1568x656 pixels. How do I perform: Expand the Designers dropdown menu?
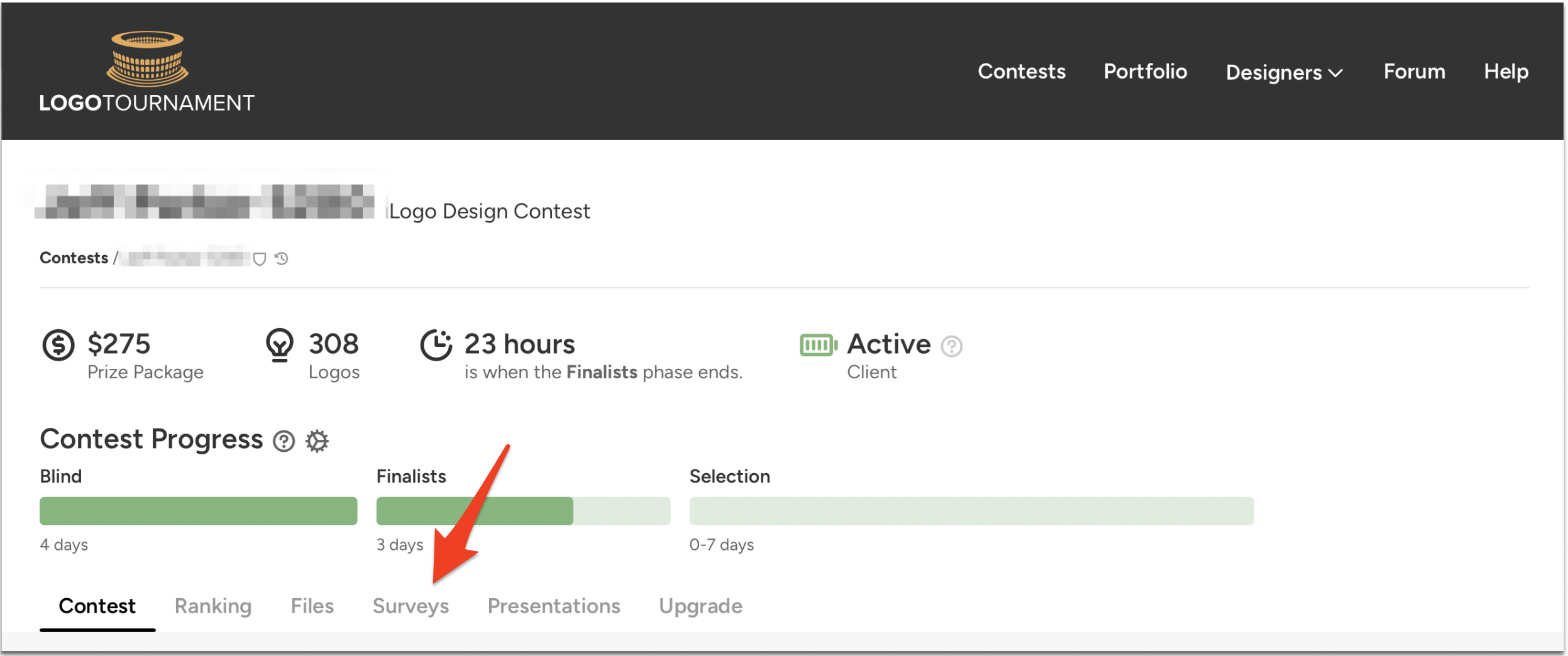(1284, 72)
